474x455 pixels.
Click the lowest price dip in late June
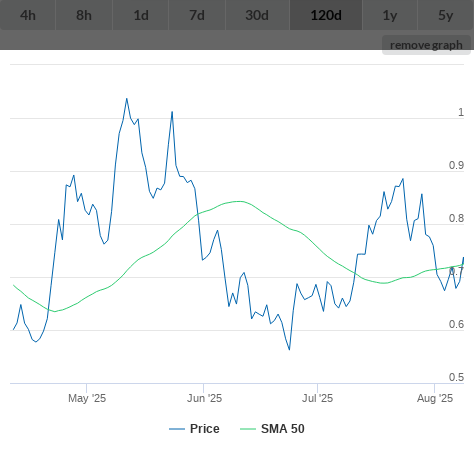coord(289,349)
